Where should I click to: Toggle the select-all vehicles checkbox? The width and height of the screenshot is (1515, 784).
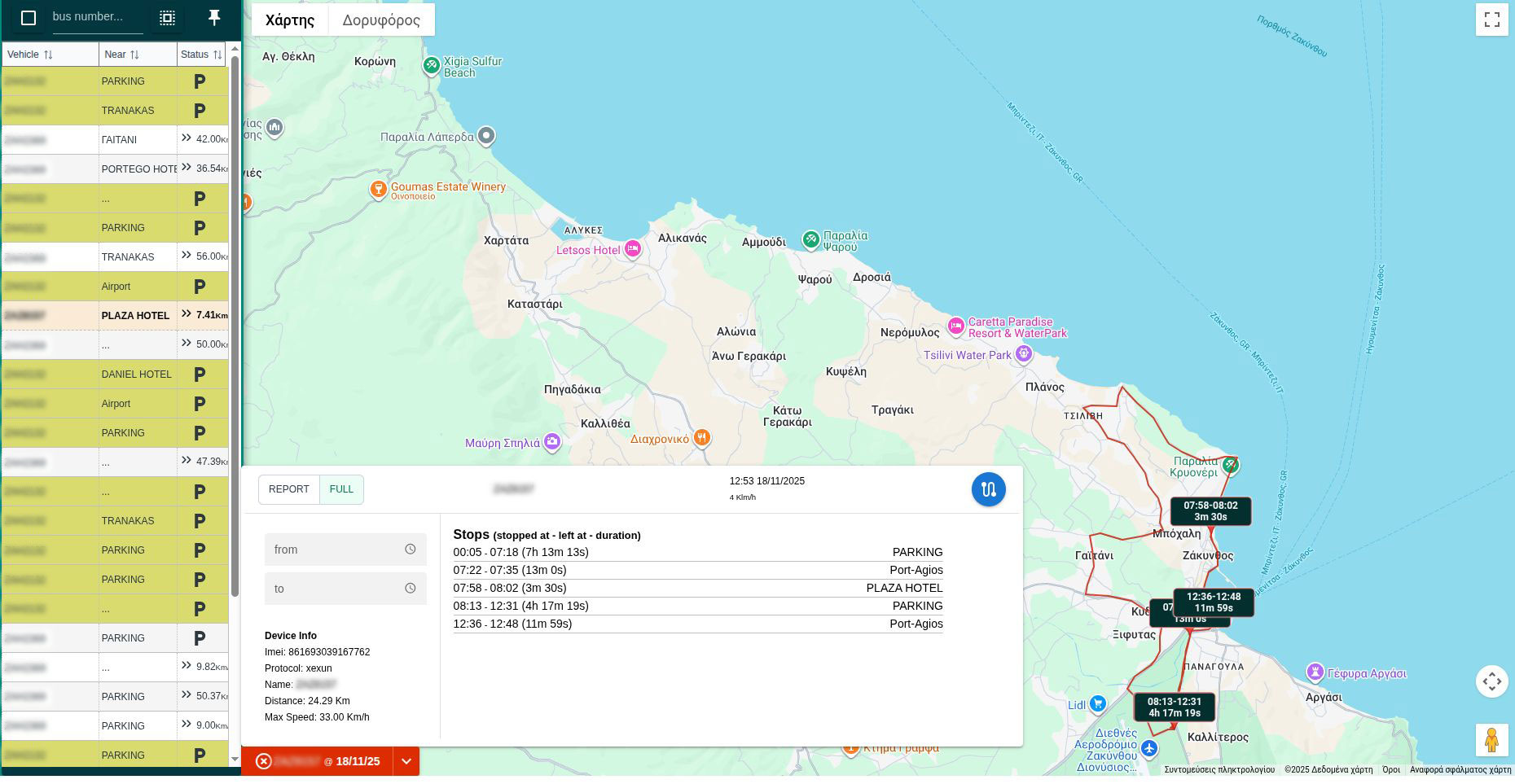[29, 17]
